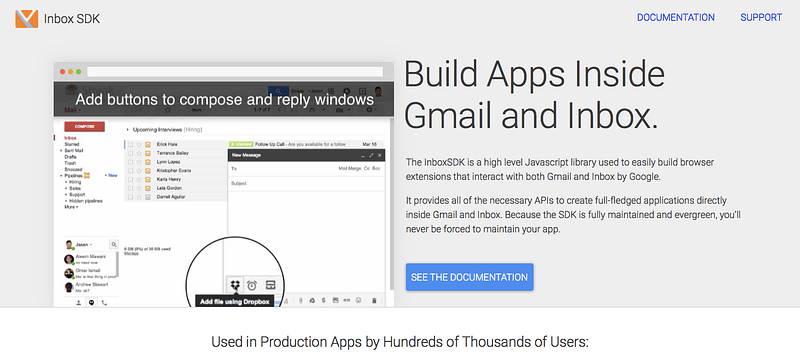Image resolution: width=800 pixels, height=361 pixels.
Task: Tick the checkbox for Erick Hale
Action: [131, 144]
